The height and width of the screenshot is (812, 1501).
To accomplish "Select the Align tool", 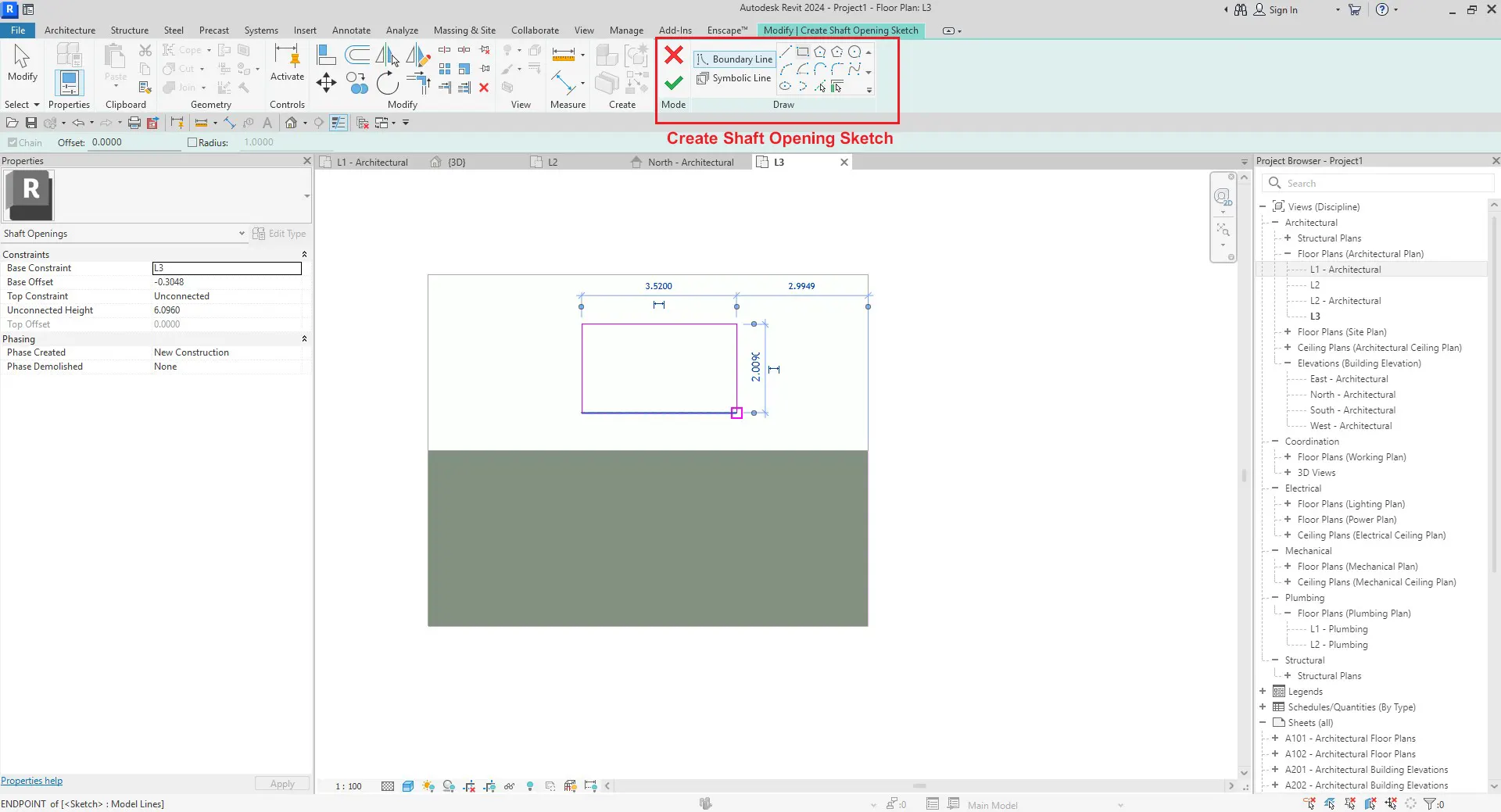I will click(326, 54).
